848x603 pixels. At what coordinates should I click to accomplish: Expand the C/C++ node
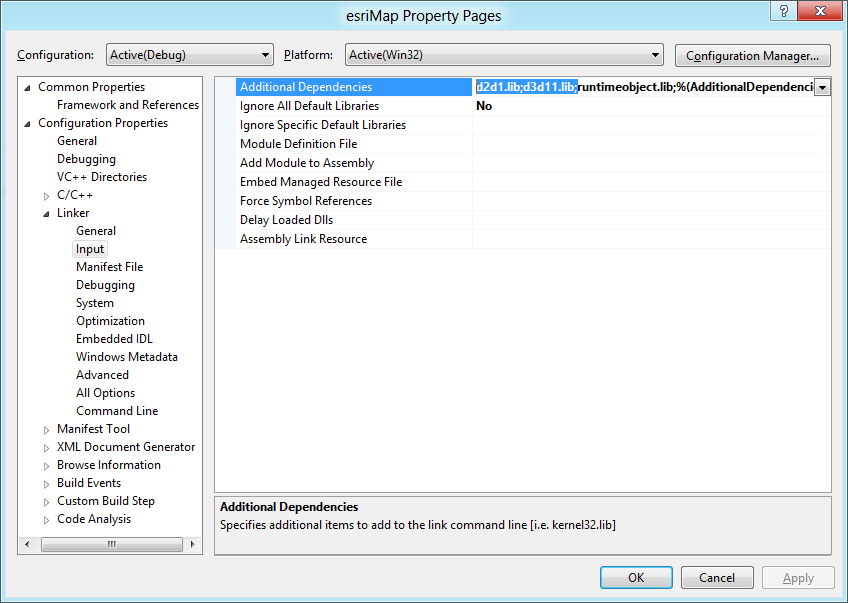(47, 196)
